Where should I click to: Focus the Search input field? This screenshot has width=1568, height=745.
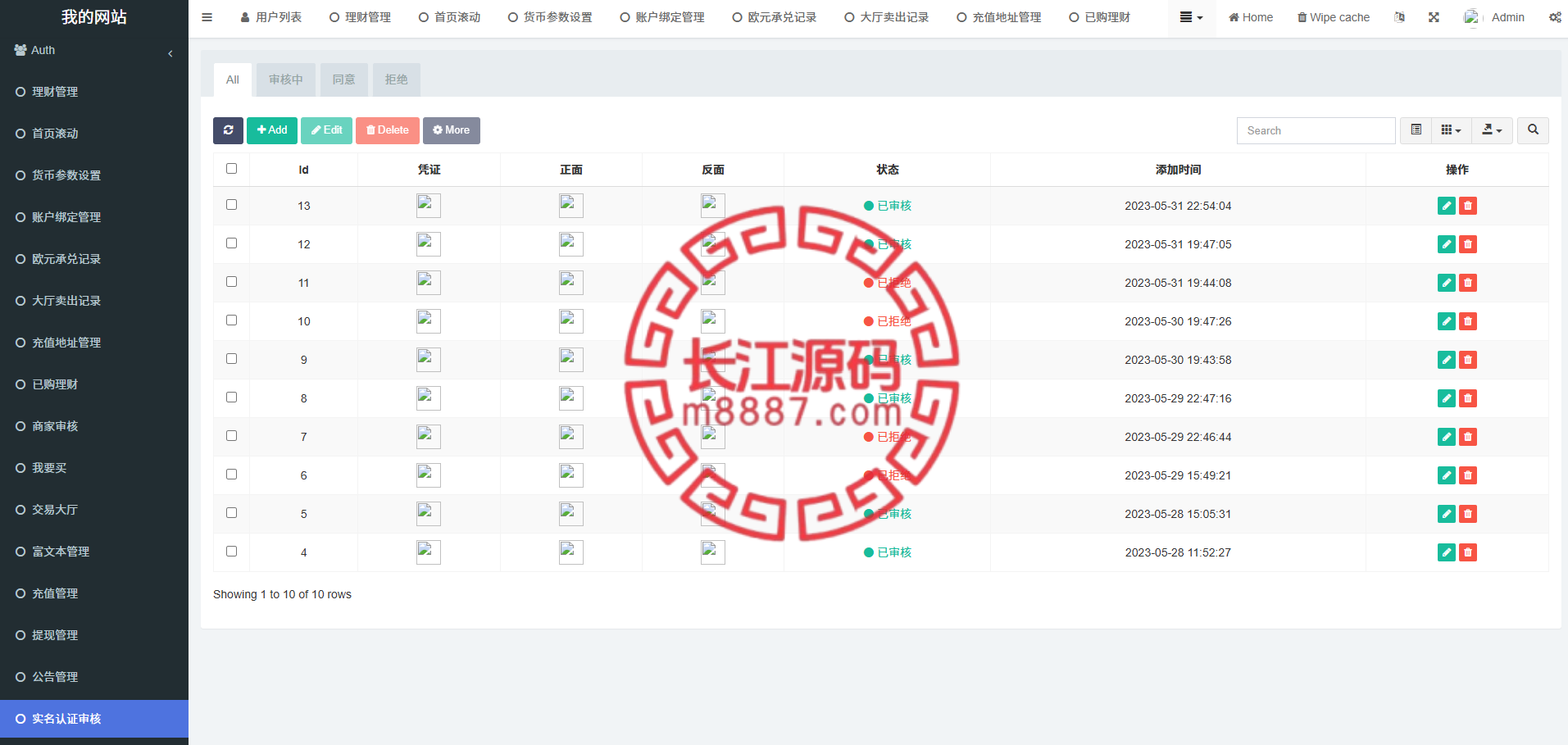pos(1316,130)
